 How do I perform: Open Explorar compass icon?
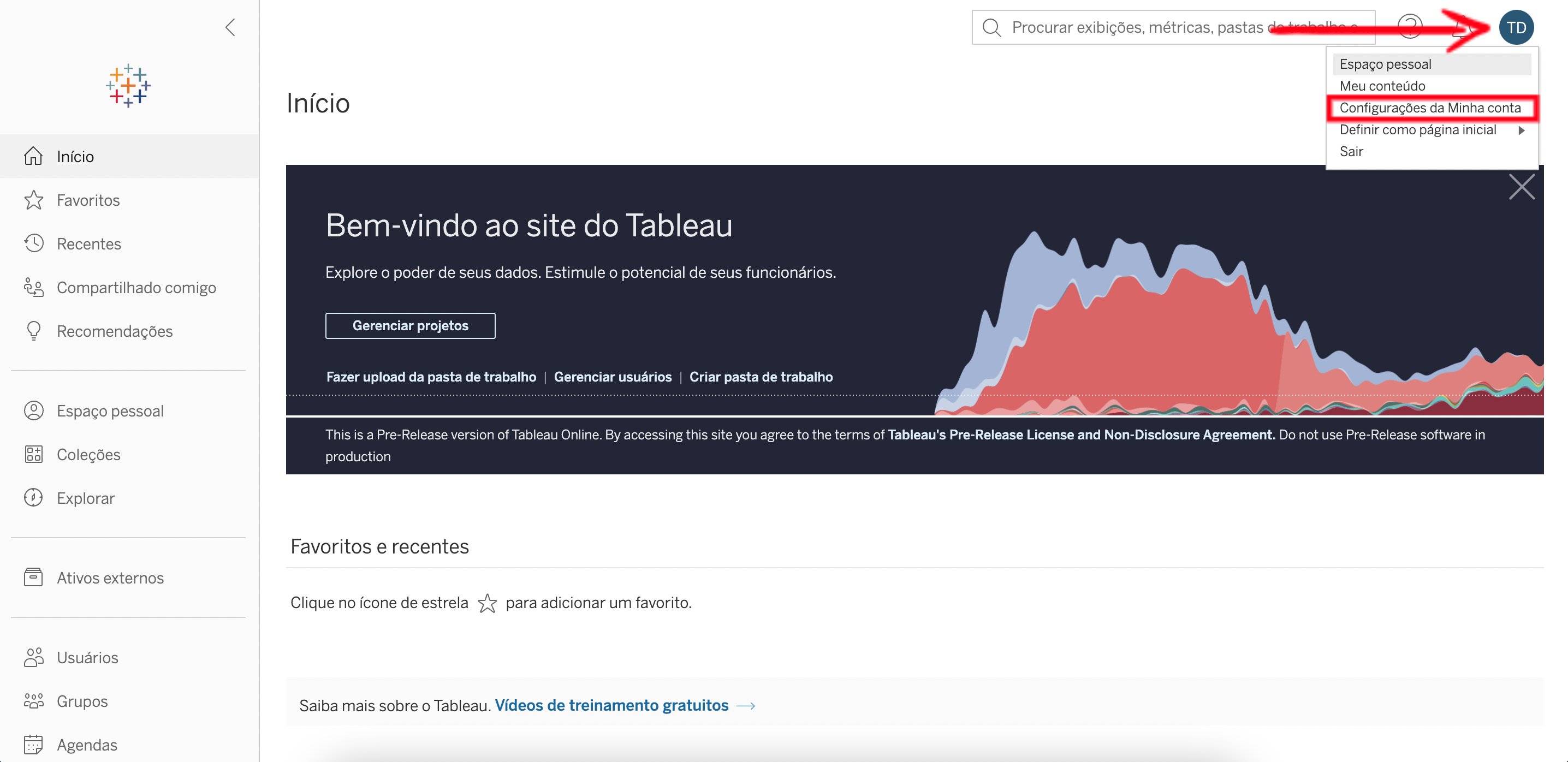(x=33, y=498)
